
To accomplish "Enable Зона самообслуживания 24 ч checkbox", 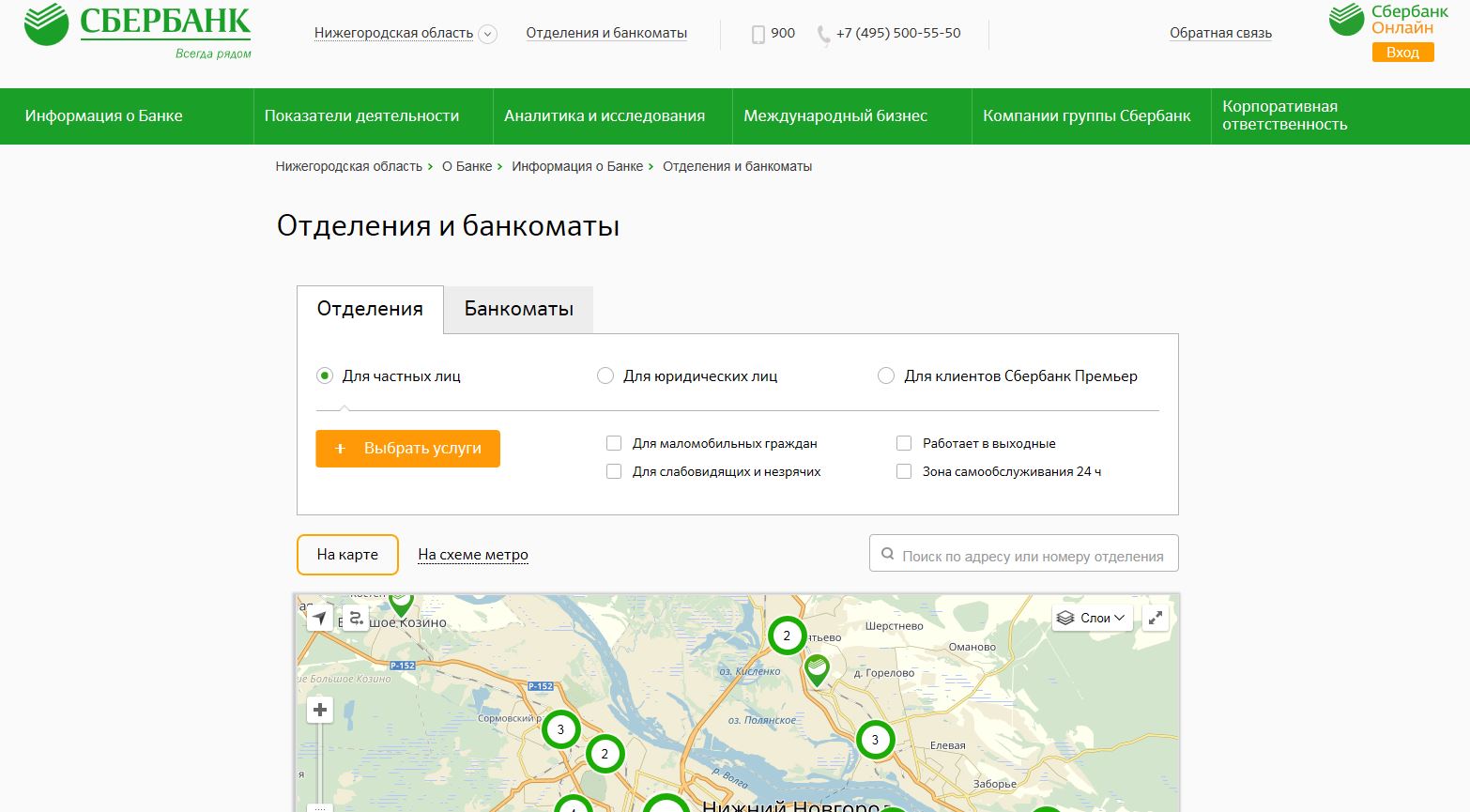I will coord(904,471).
